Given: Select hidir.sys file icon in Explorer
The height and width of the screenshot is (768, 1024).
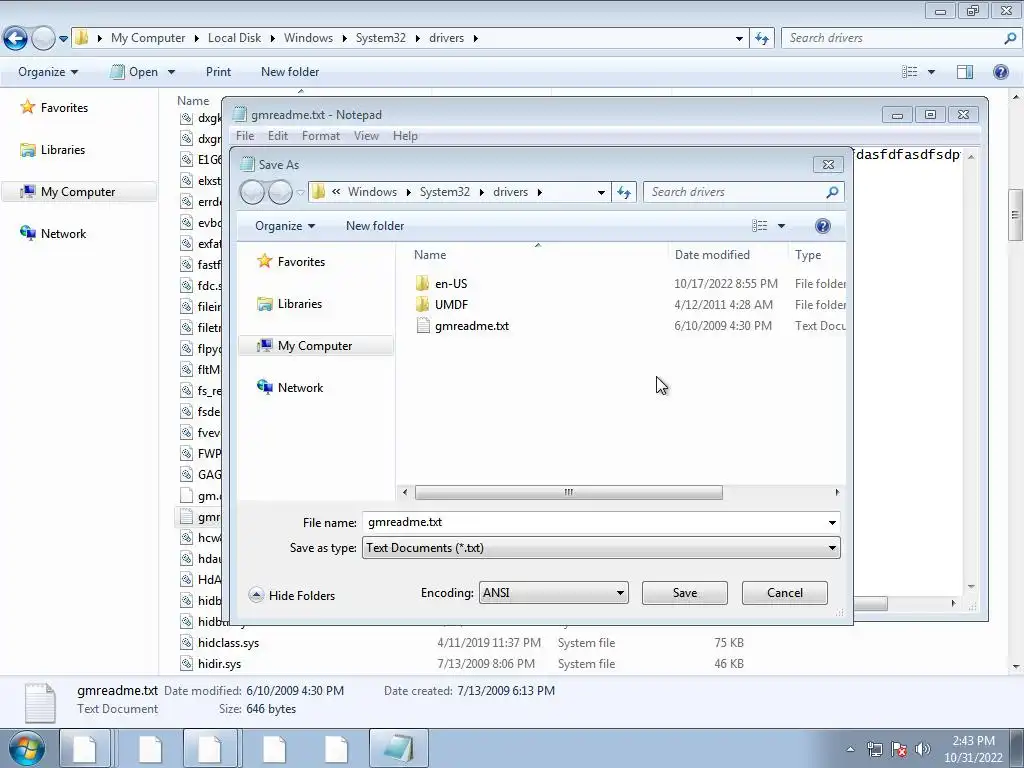Looking at the screenshot, I should click(x=187, y=664).
